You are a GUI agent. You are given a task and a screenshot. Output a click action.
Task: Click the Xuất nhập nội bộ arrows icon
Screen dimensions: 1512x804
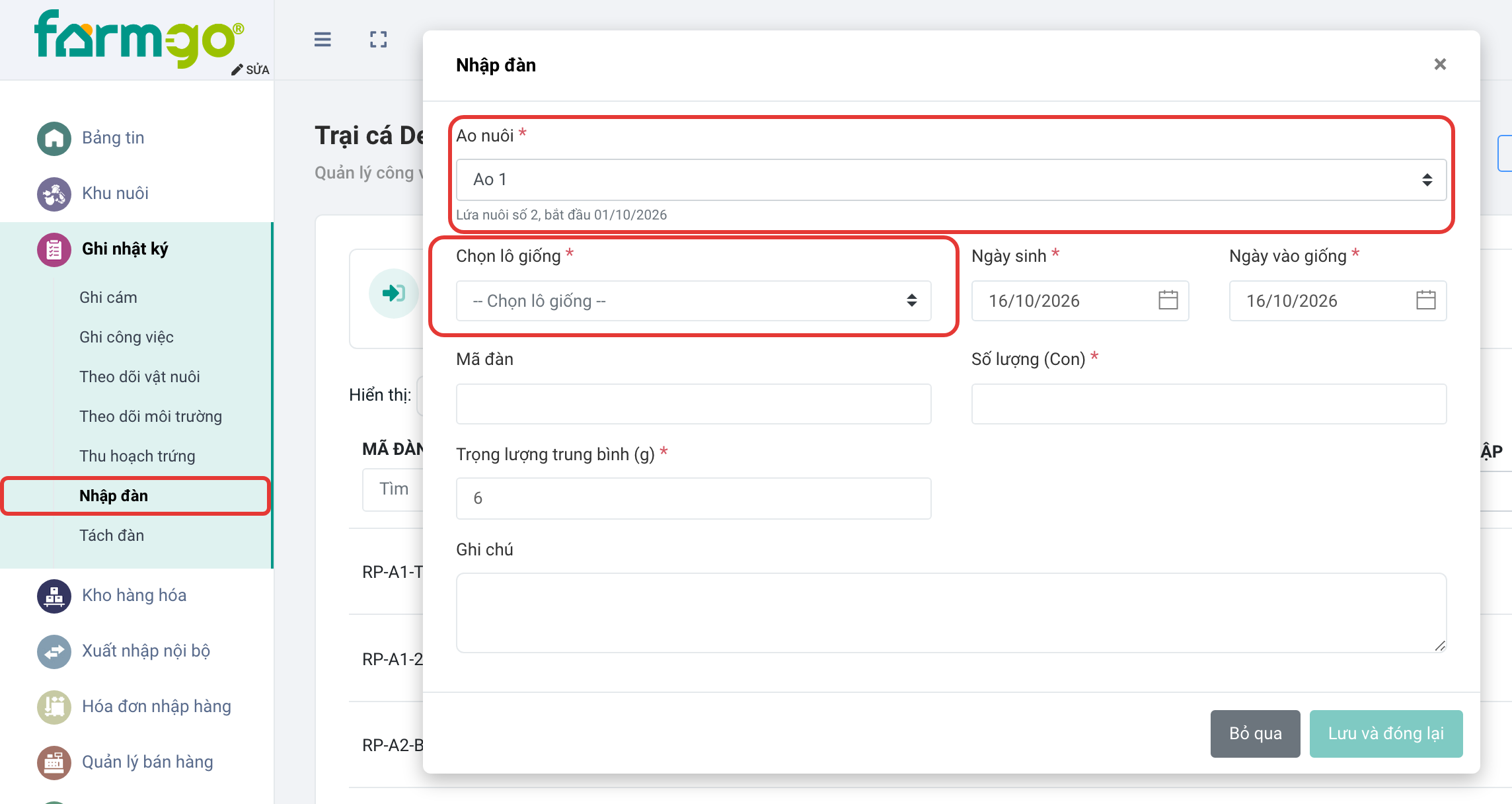point(54,651)
